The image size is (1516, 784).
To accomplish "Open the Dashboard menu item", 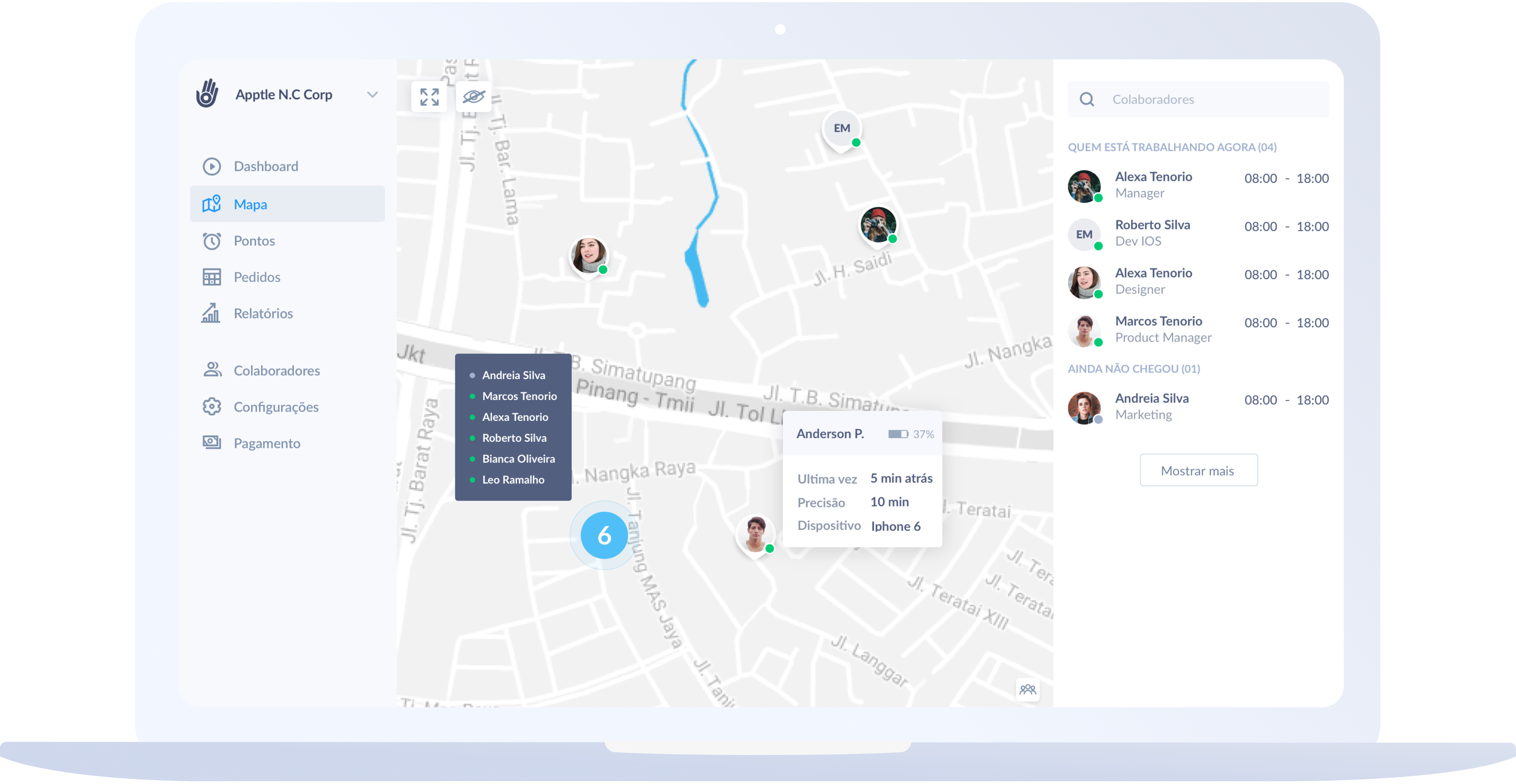I will (266, 166).
